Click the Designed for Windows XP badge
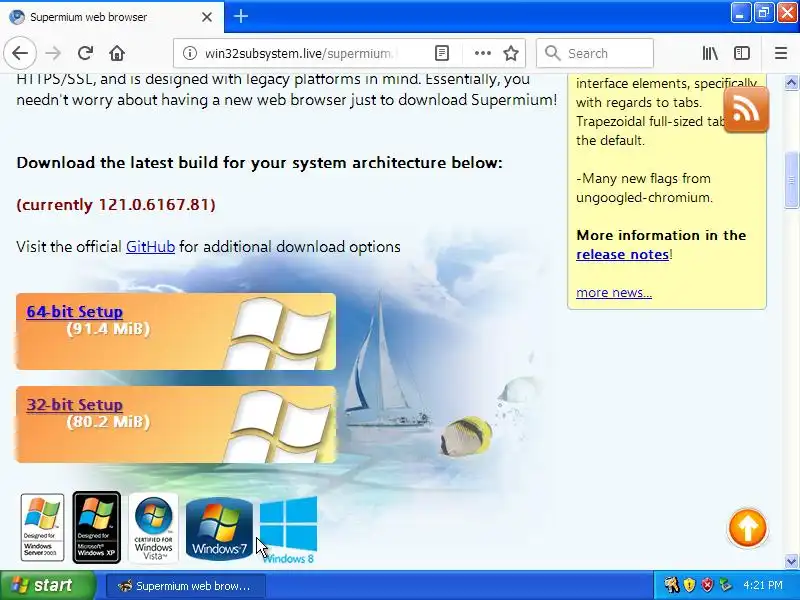The width and height of the screenshot is (800, 600). pos(96,527)
